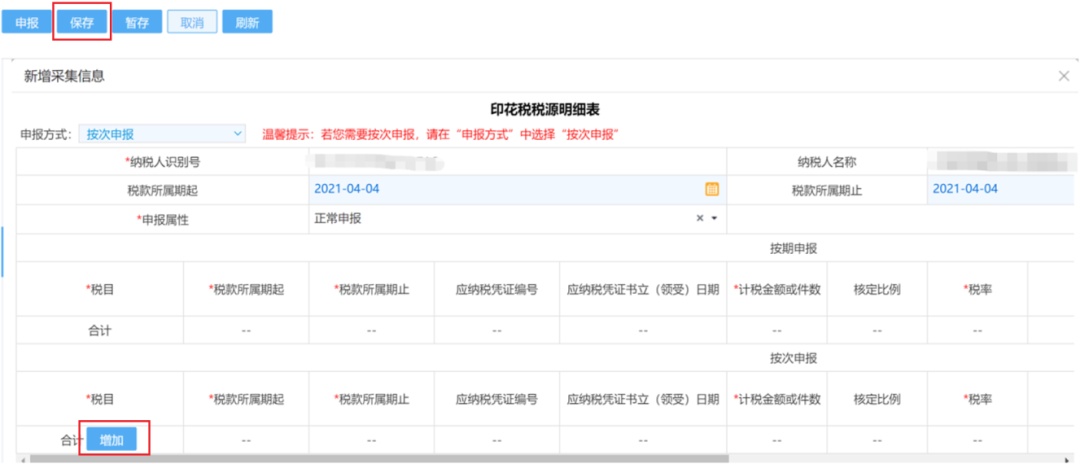Clear the 申报属性 selection with the × icon

coord(700,219)
